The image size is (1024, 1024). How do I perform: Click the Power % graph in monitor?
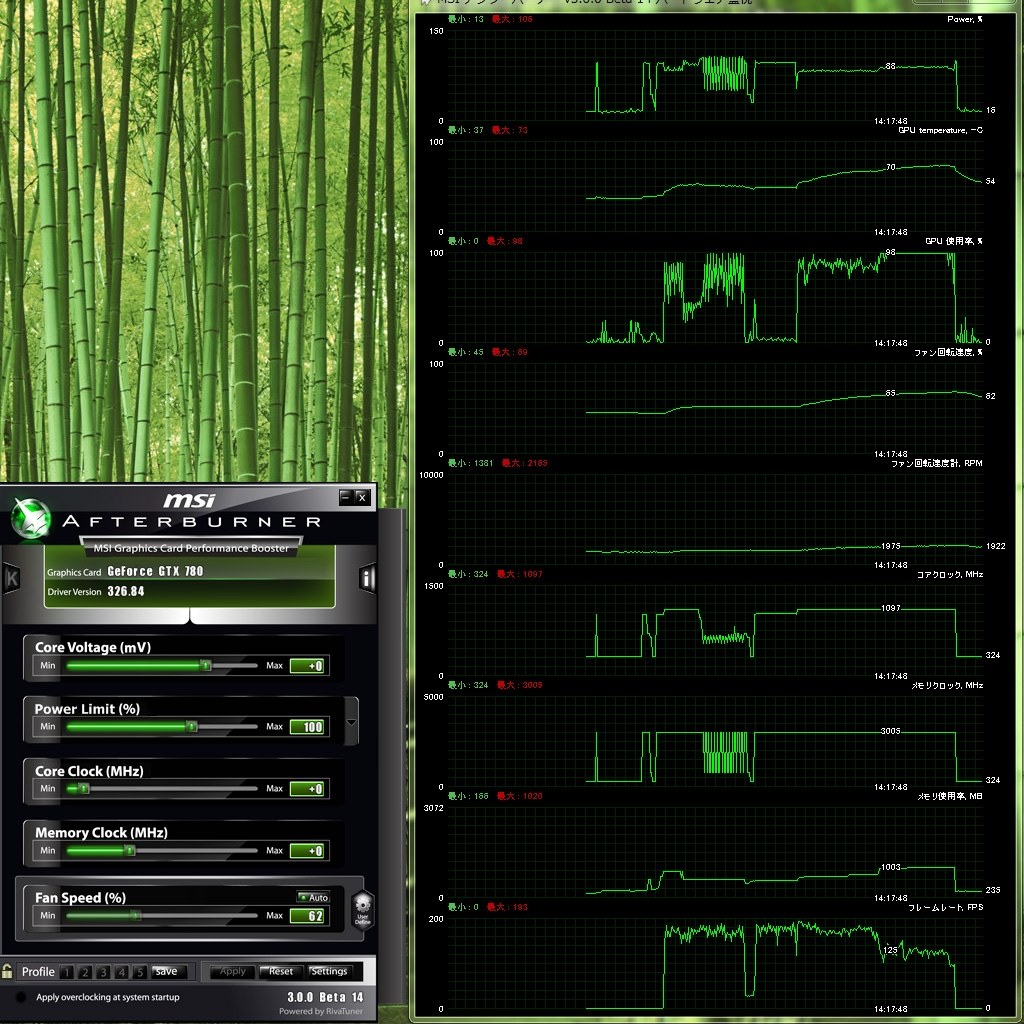coord(715,75)
